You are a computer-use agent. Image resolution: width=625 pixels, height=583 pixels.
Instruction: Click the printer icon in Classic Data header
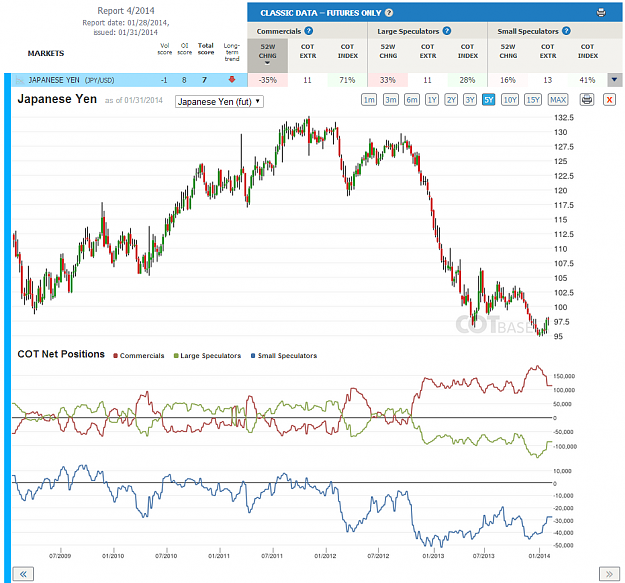pos(601,12)
